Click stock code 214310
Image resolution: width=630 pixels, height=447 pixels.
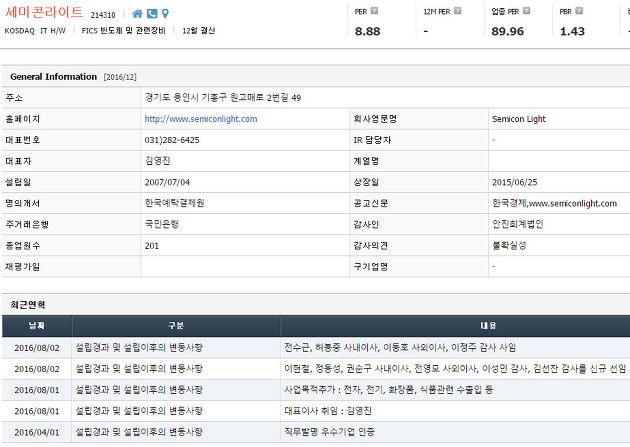click(103, 15)
